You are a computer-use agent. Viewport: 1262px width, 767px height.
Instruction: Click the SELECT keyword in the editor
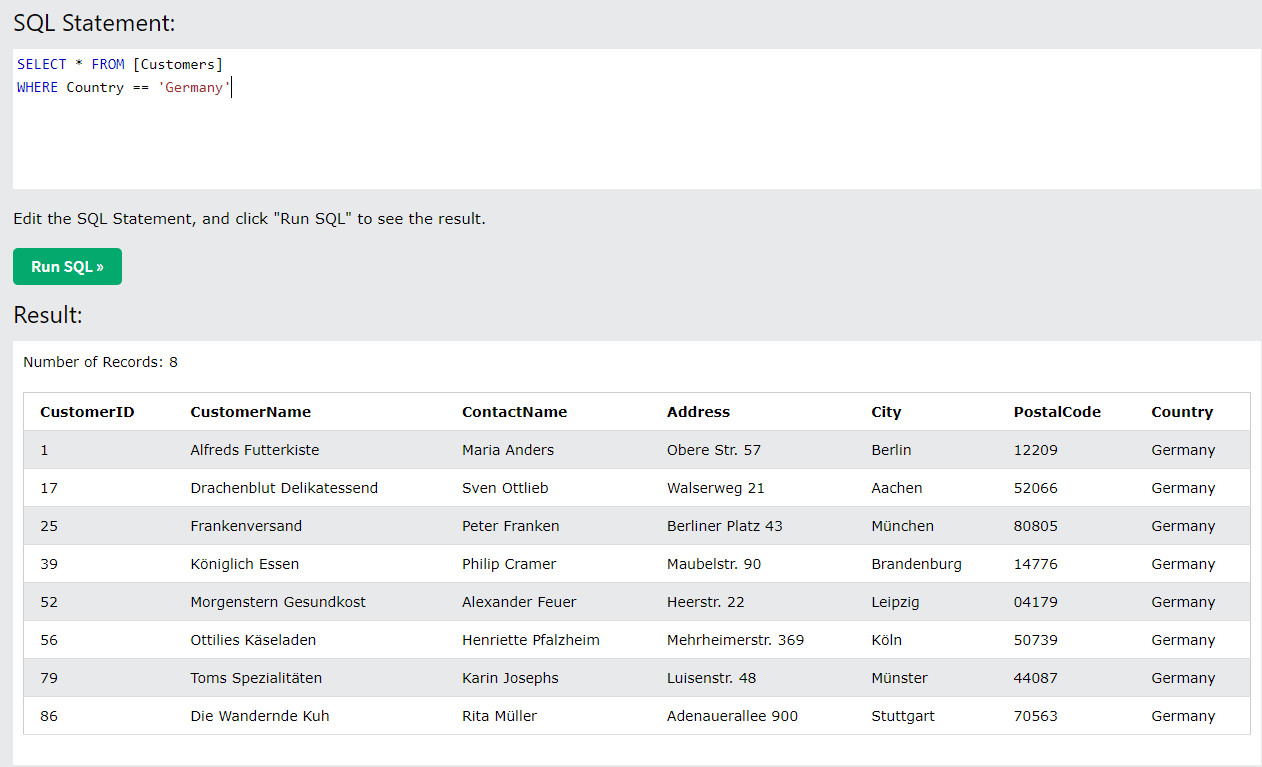click(42, 64)
